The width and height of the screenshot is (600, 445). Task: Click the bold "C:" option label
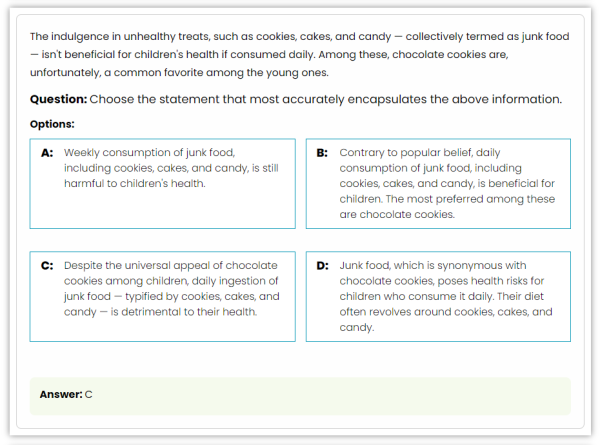click(x=47, y=266)
